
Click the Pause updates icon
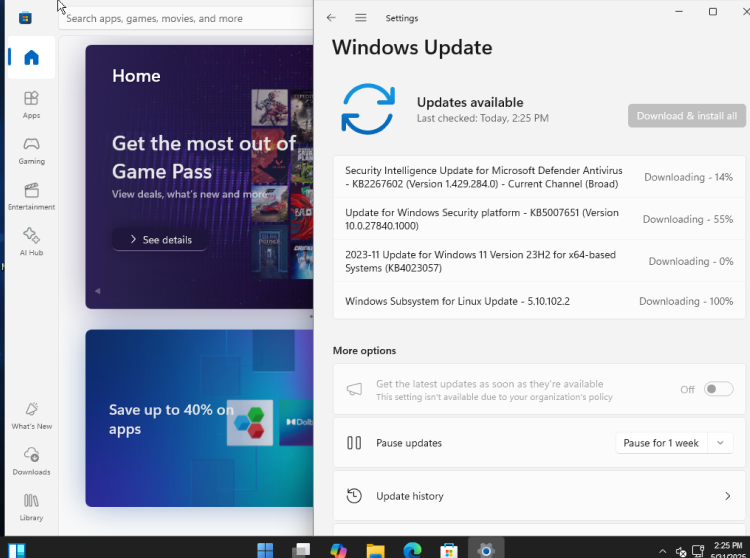coord(354,443)
